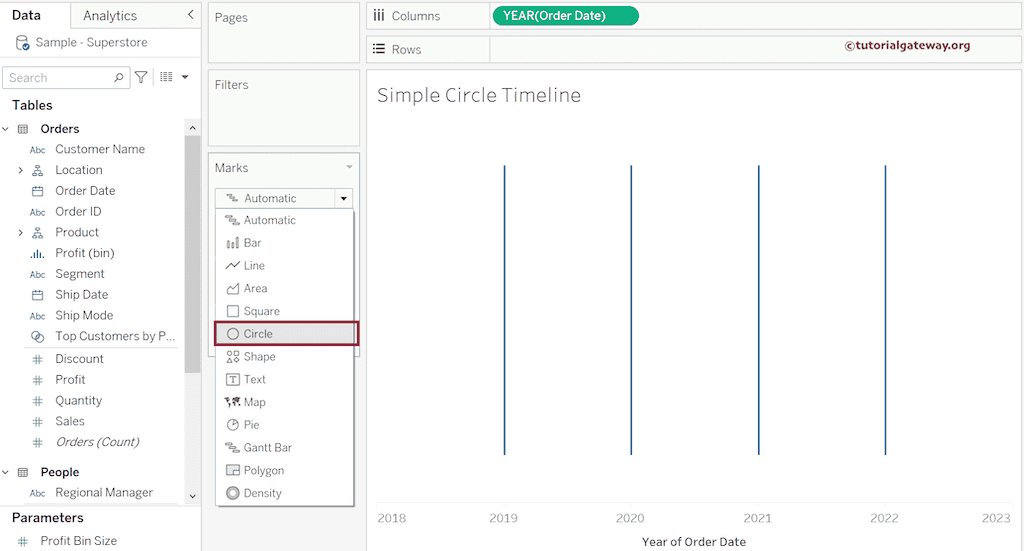This screenshot has height=551, width=1024.
Task: Open the Marks type dropdown arrow
Action: [x=344, y=198]
